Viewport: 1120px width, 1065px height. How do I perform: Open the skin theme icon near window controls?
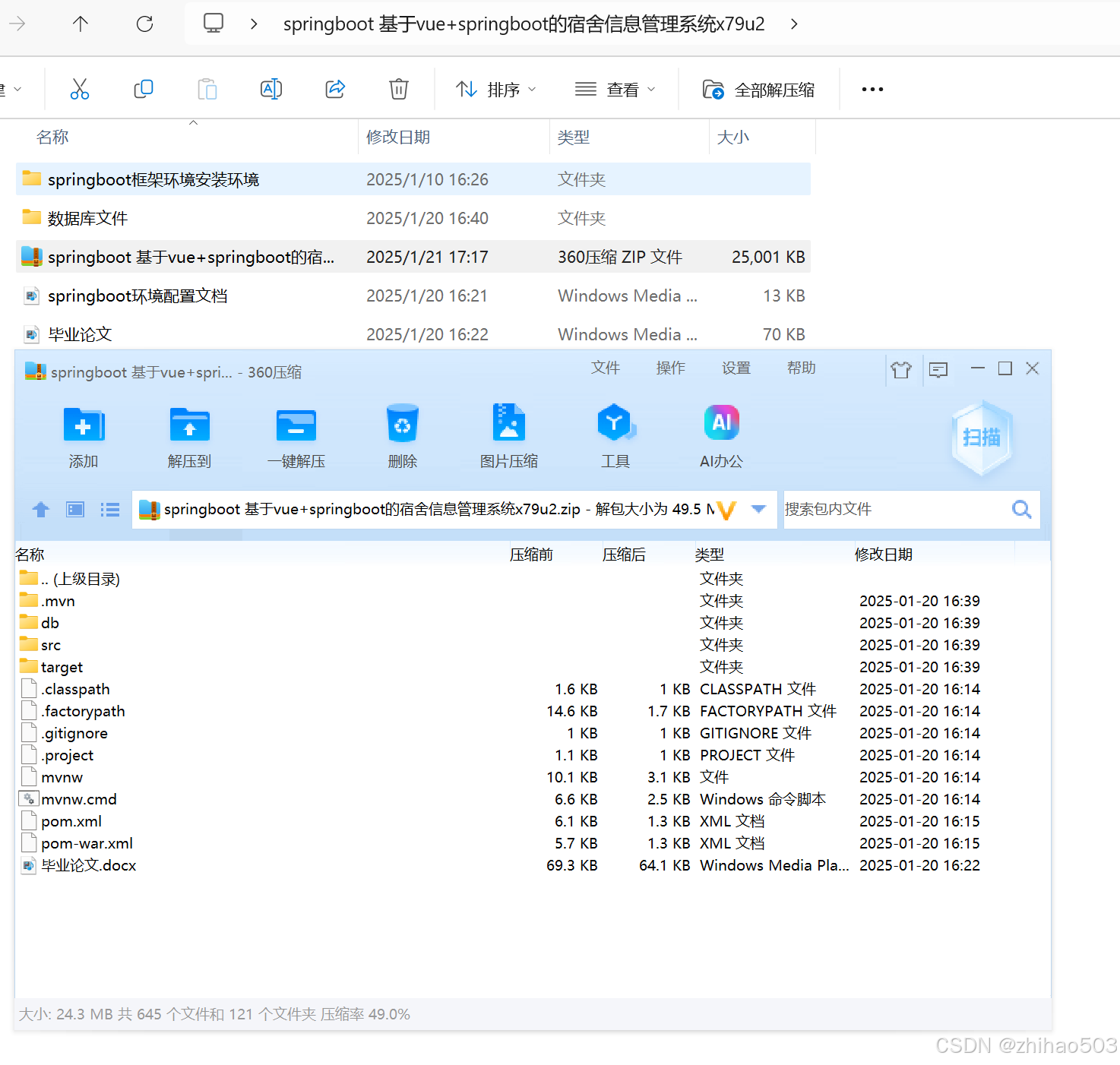click(902, 370)
